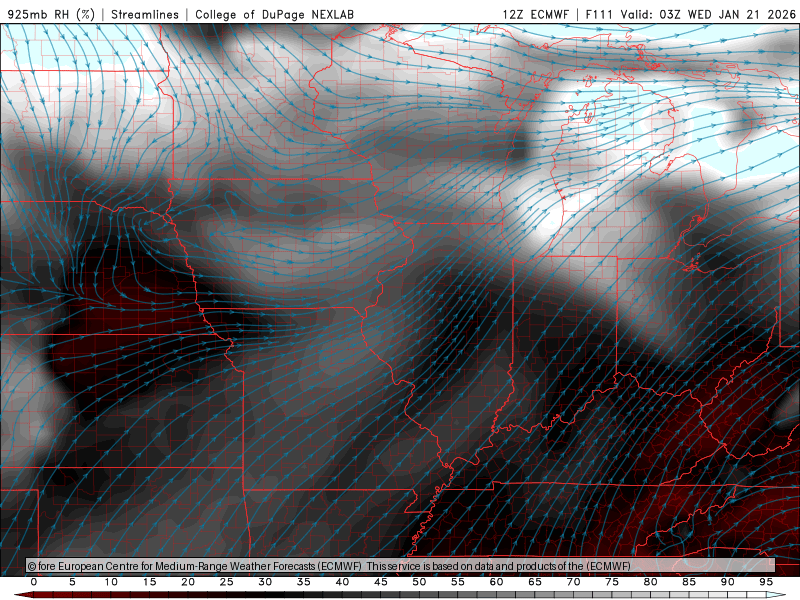Click the '45' color scale label

tap(381, 582)
